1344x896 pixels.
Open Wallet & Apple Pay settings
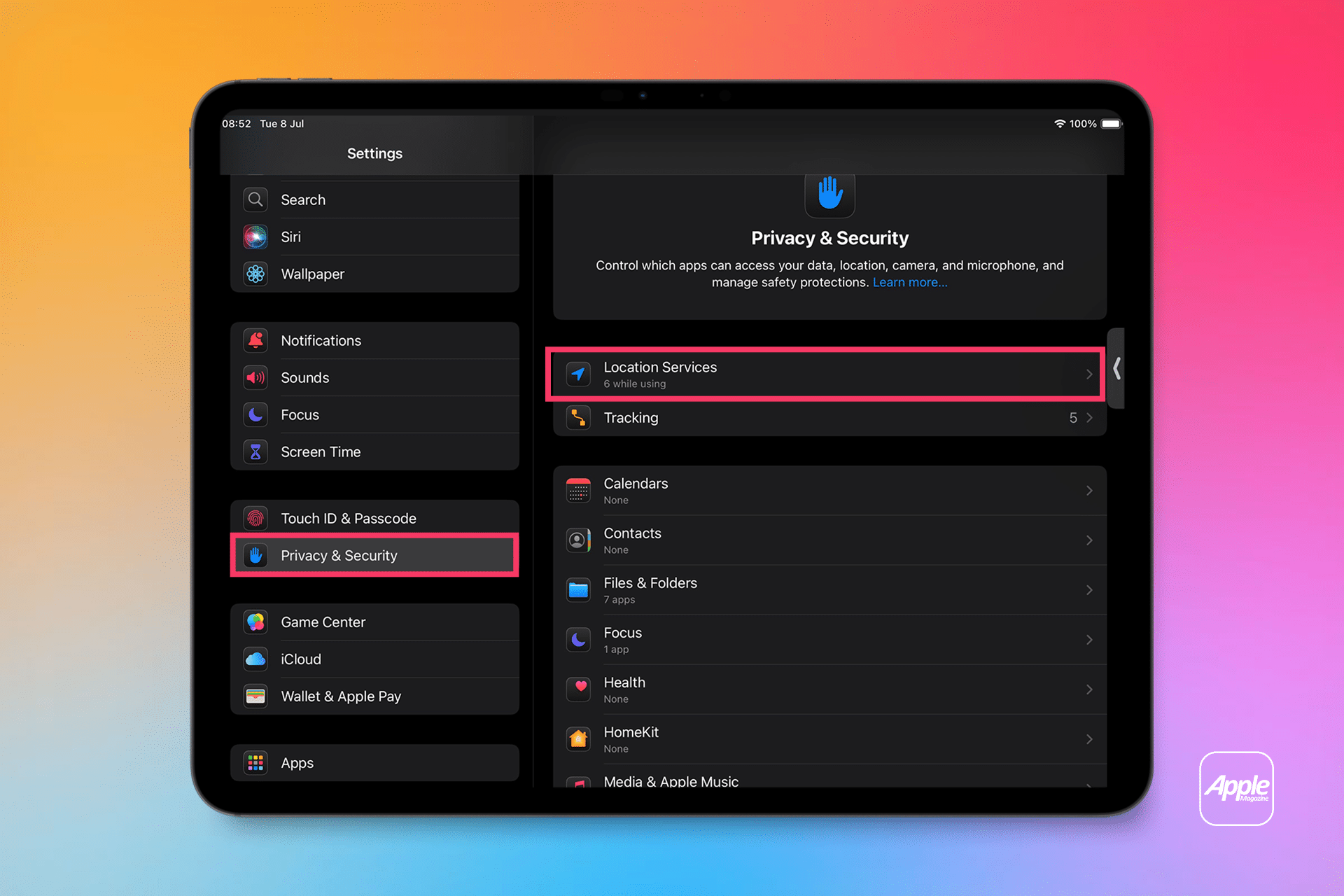(374, 696)
